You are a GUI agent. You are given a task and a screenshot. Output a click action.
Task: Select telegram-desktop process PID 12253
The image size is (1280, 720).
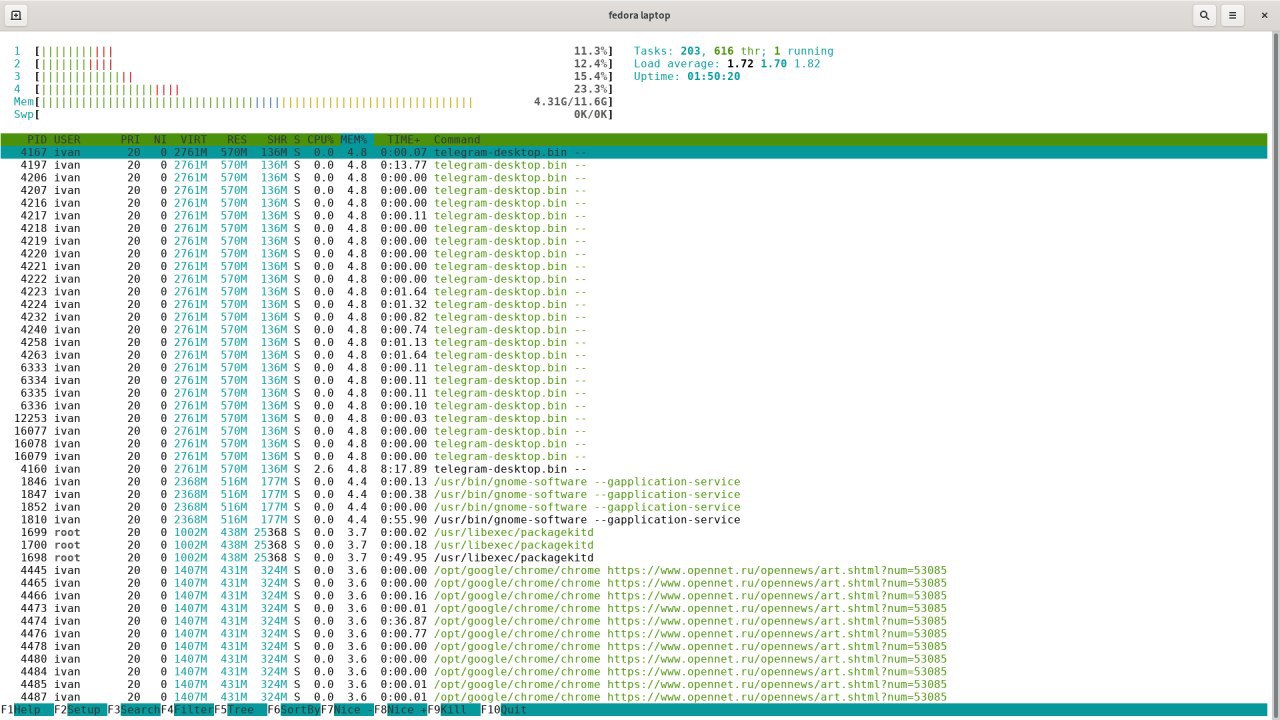tap(634, 418)
